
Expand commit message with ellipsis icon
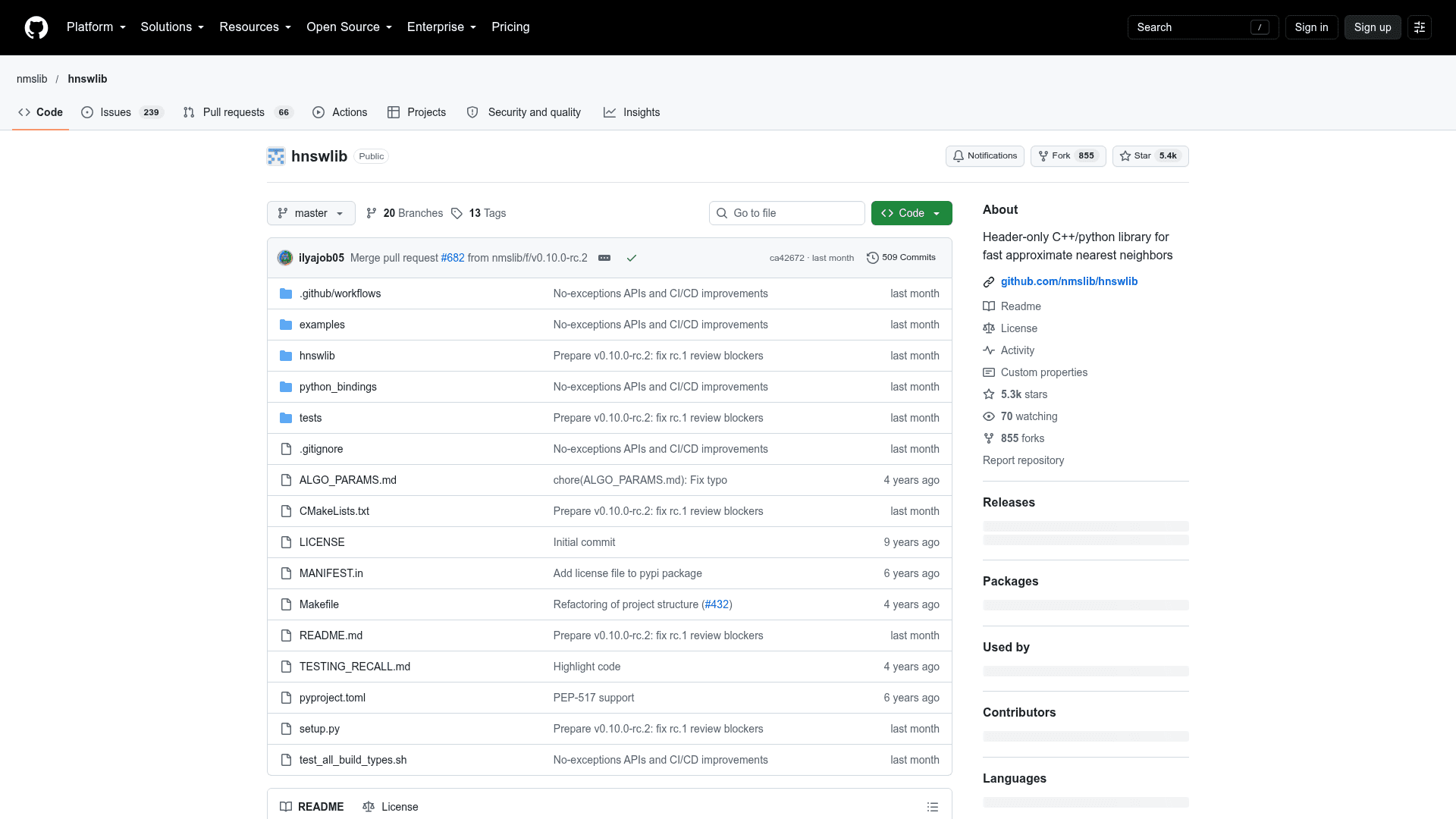point(604,258)
